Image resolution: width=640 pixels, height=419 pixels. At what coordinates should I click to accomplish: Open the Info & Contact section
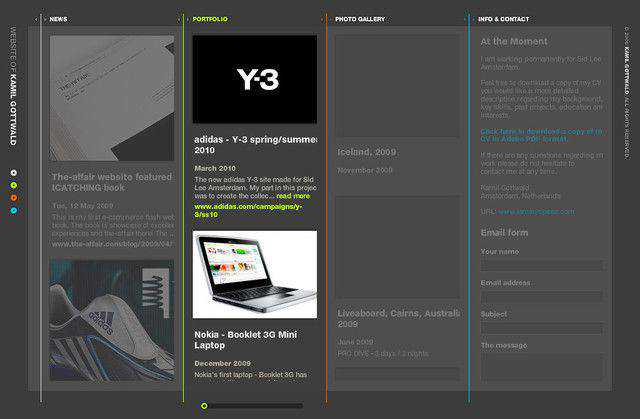(504, 19)
